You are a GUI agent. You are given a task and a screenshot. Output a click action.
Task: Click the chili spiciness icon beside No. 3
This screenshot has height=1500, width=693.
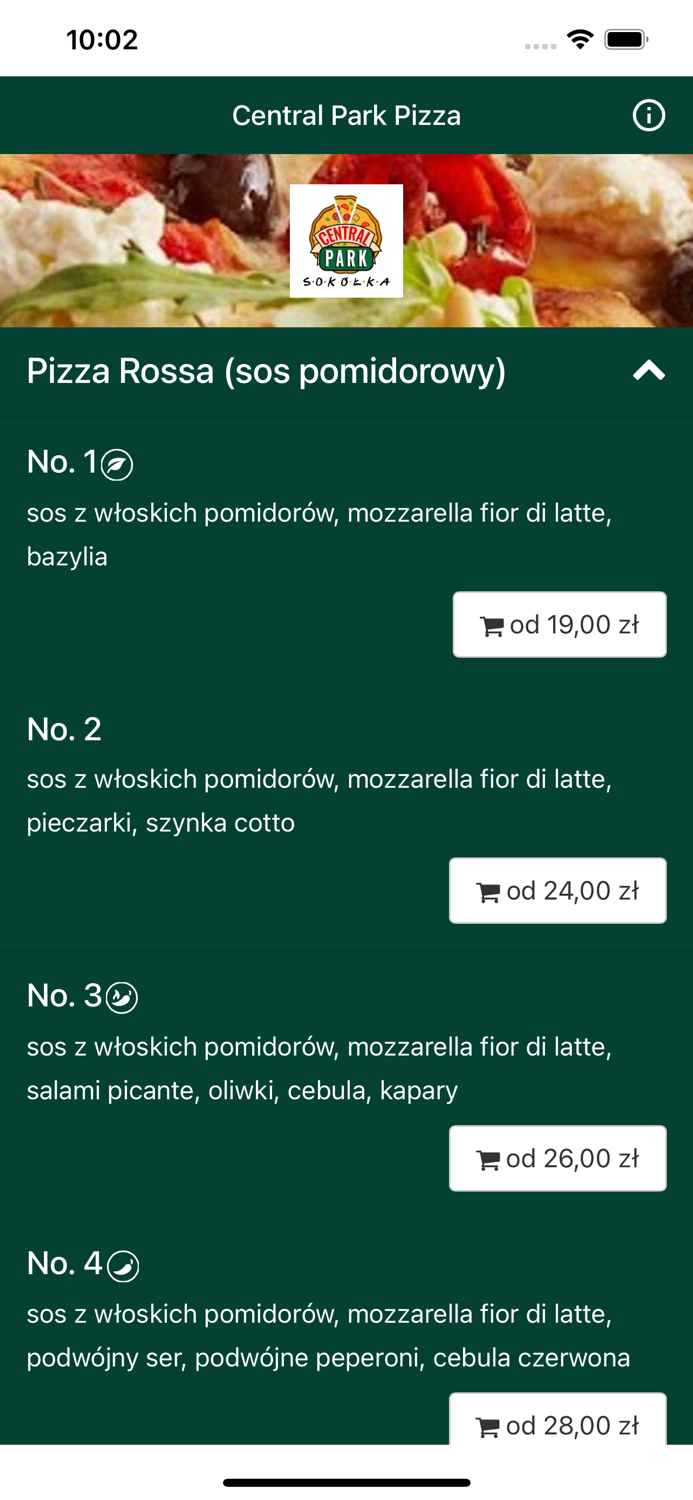pos(122,996)
